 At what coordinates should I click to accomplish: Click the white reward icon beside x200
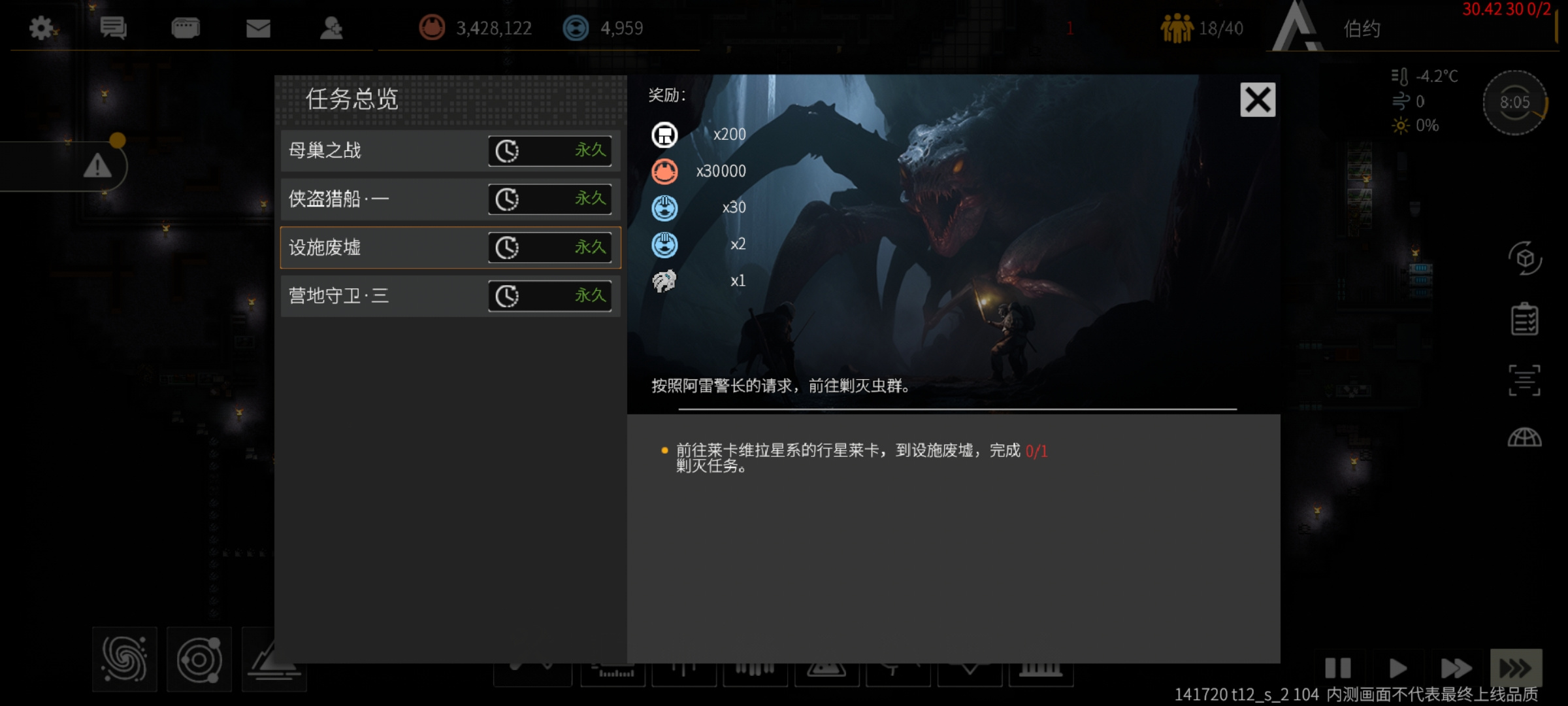point(664,135)
